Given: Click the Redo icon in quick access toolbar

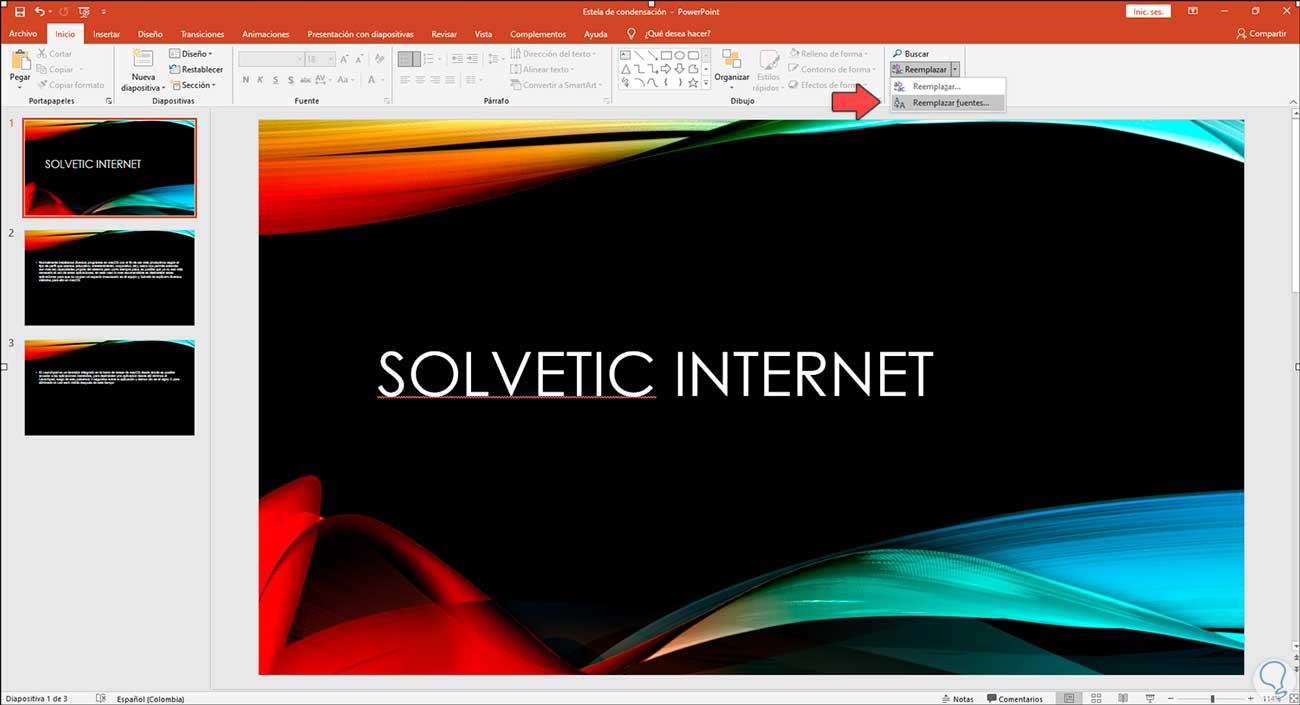Looking at the screenshot, I should (64, 11).
